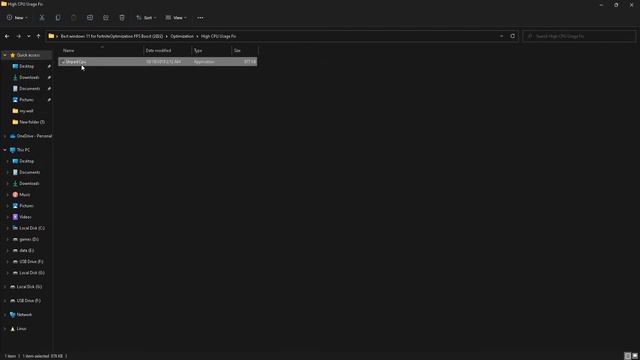
Task: Select the application file in the file list
Action: coord(158,62)
